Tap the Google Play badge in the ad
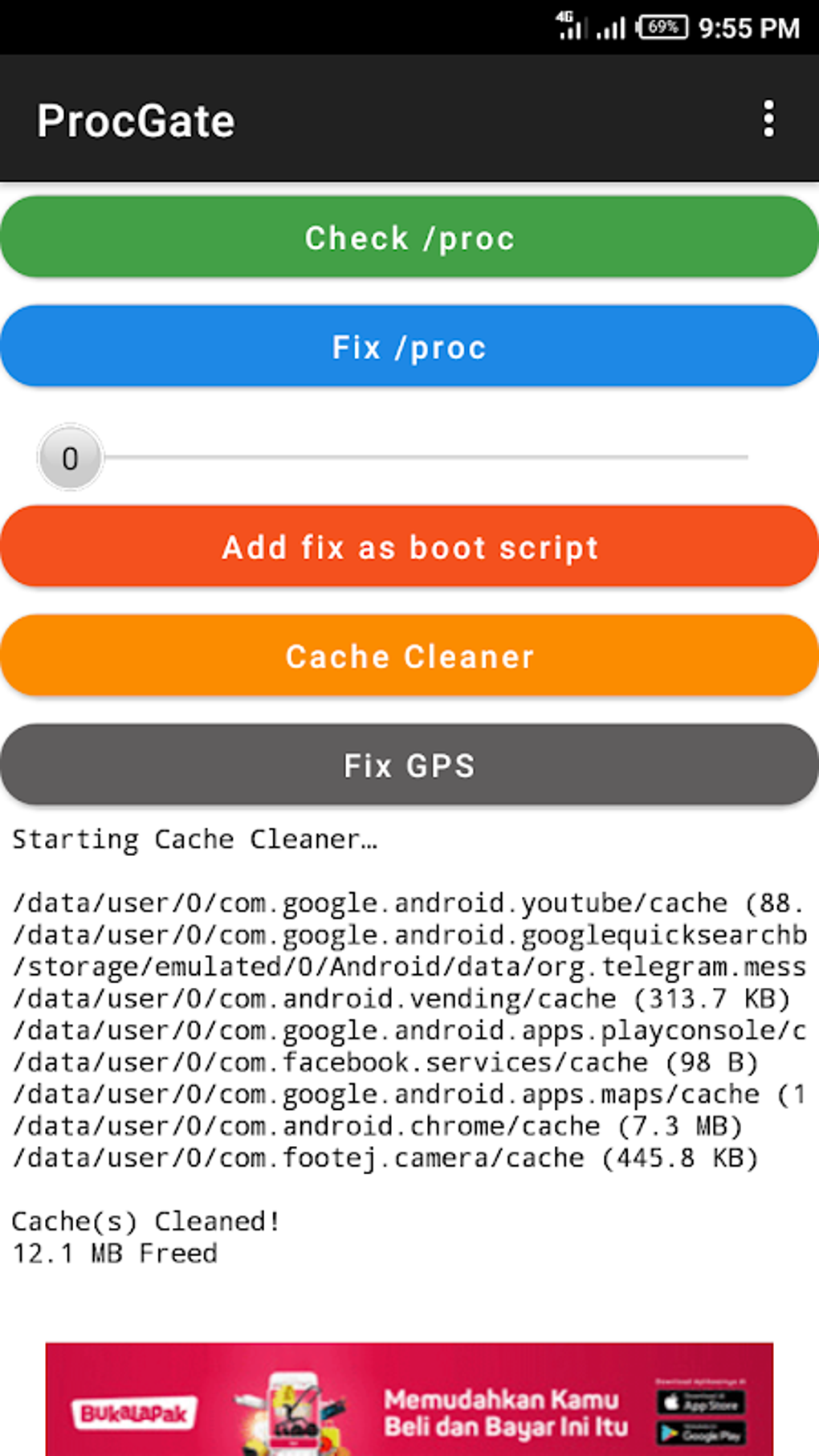819x1456 pixels. pyautogui.click(x=700, y=1433)
